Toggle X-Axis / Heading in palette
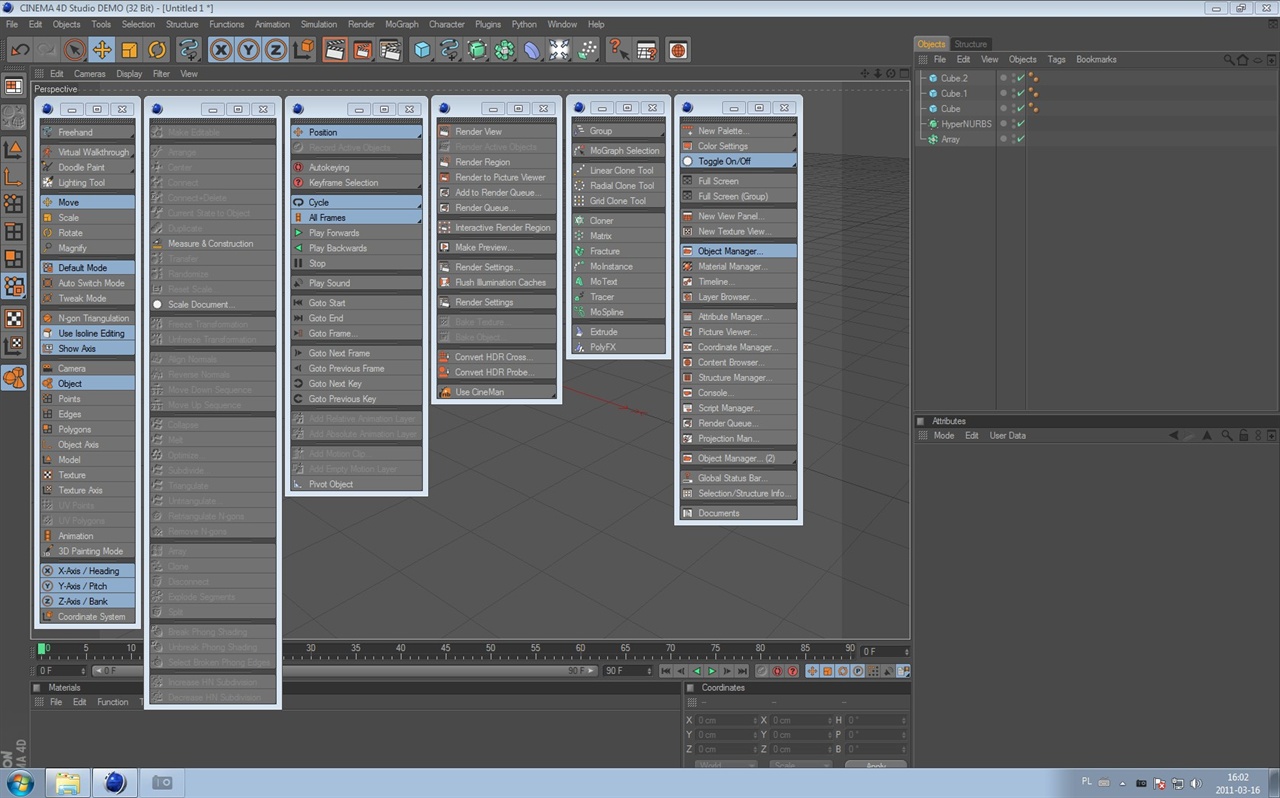1280x798 pixels. [88, 571]
